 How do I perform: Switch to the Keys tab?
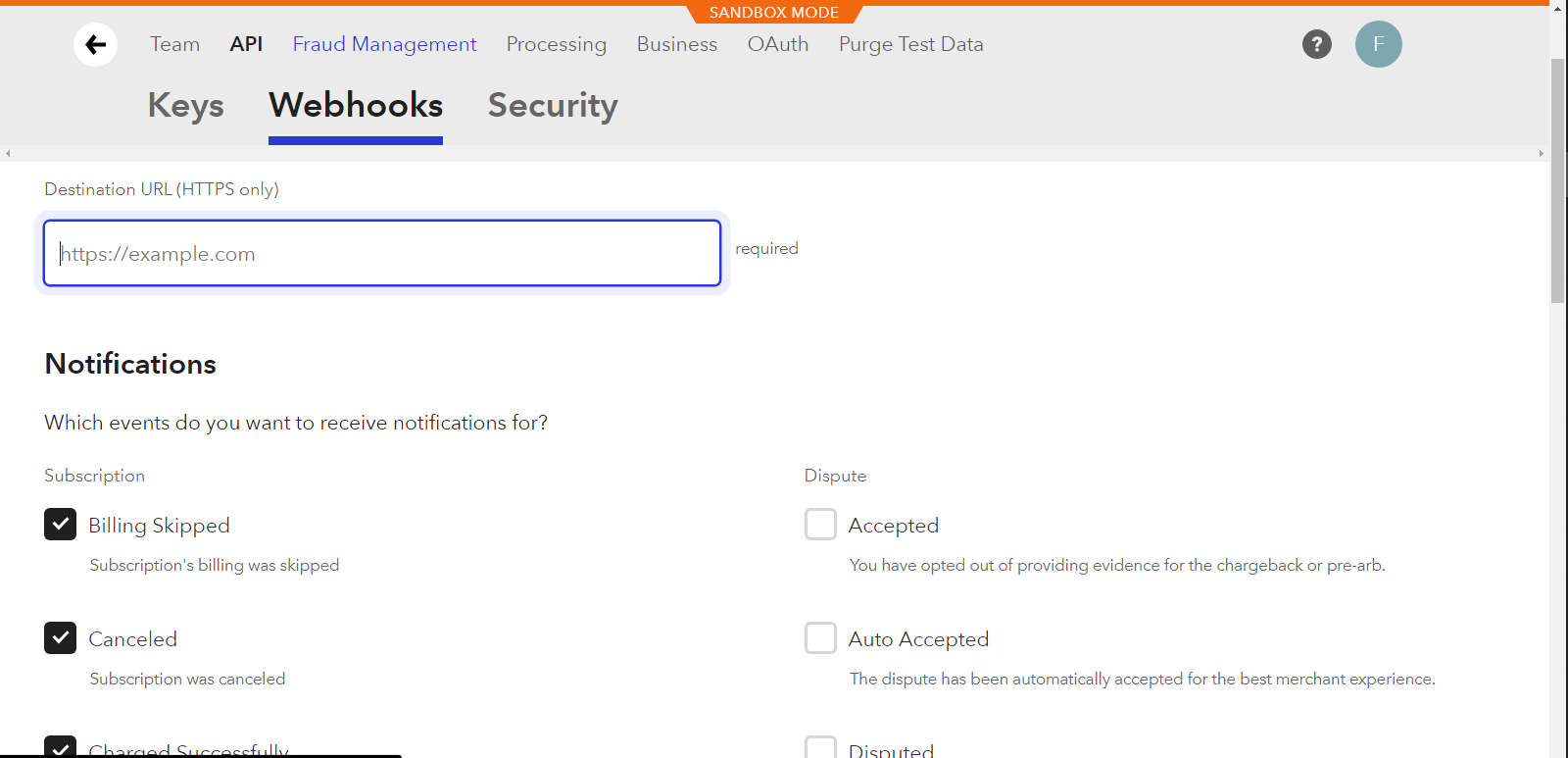(x=186, y=105)
